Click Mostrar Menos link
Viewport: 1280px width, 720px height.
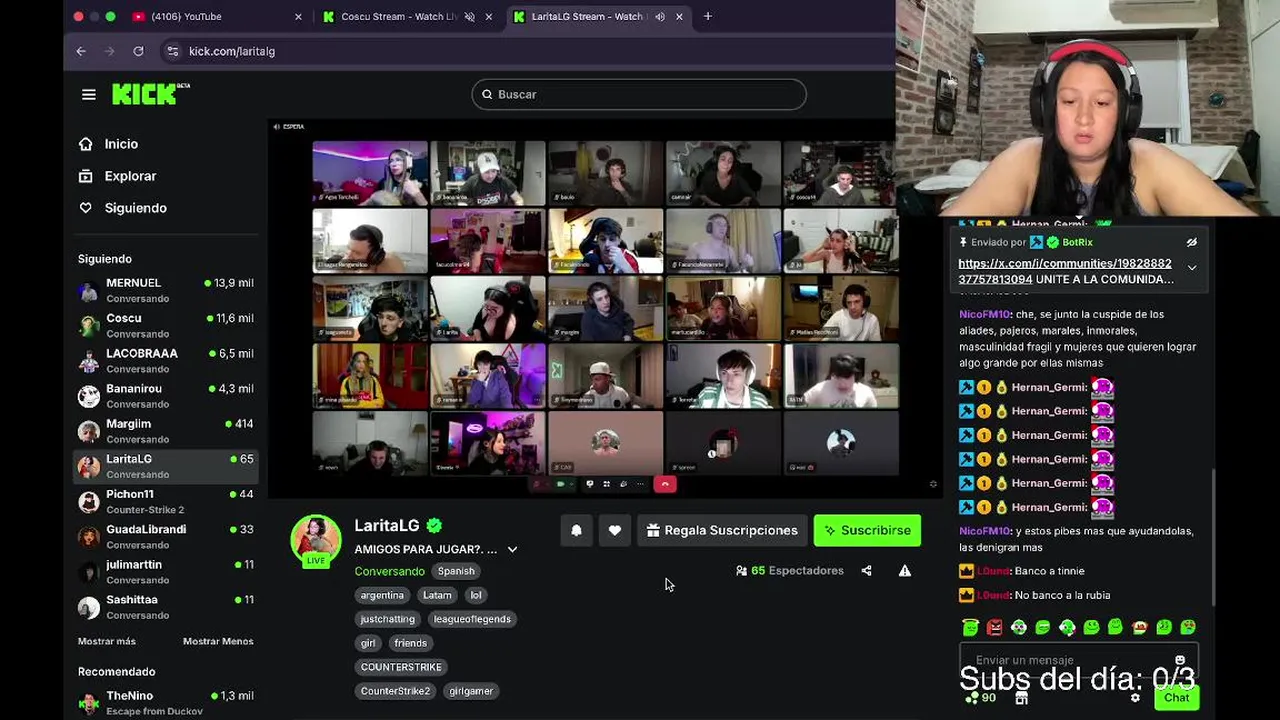218,641
